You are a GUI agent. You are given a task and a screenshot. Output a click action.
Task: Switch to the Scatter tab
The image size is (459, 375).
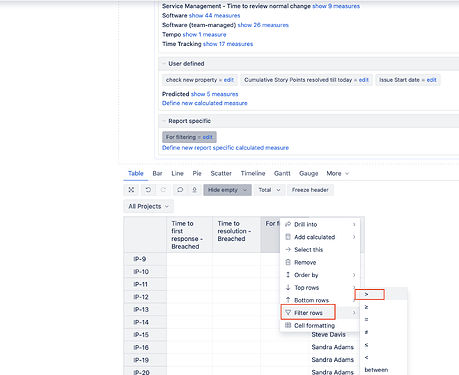click(221, 173)
